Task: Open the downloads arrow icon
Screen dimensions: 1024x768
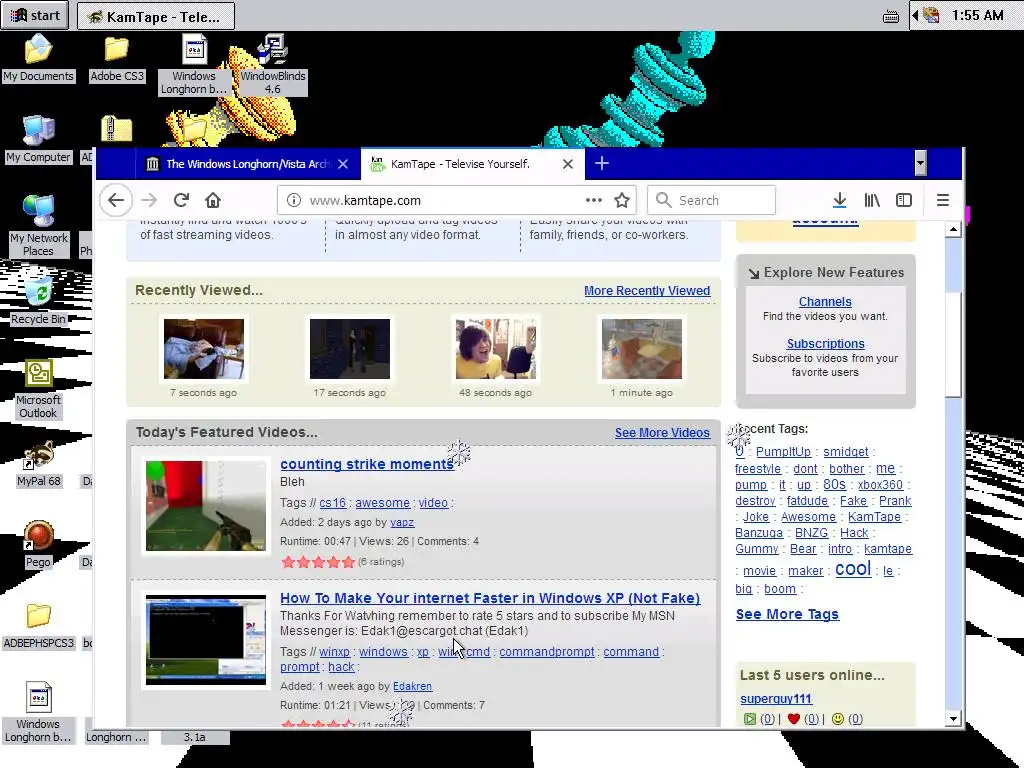Action: click(840, 200)
